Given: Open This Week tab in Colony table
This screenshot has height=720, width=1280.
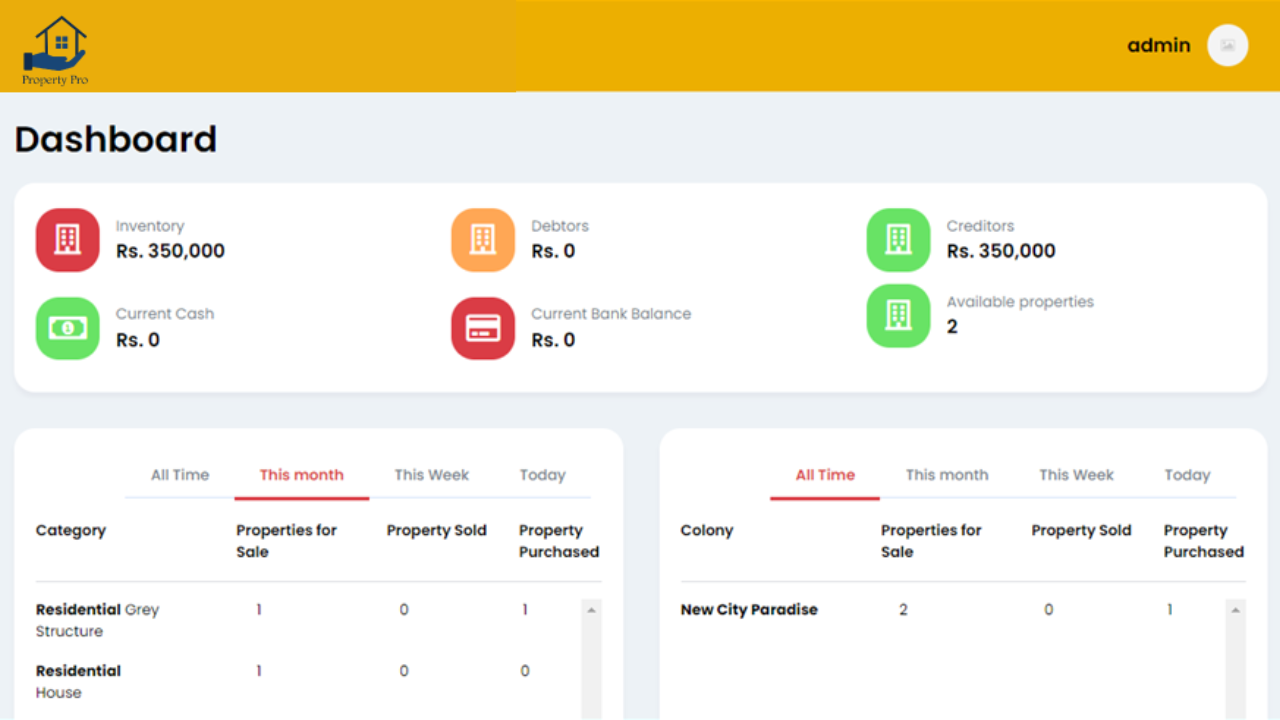Looking at the screenshot, I should click(1076, 475).
